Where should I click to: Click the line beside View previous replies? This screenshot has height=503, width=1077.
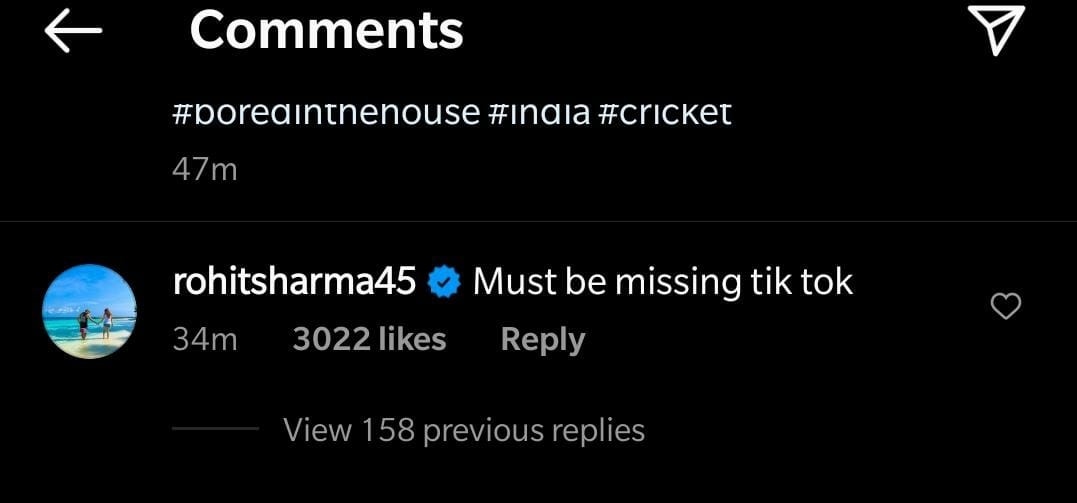click(x=214, y=429)
